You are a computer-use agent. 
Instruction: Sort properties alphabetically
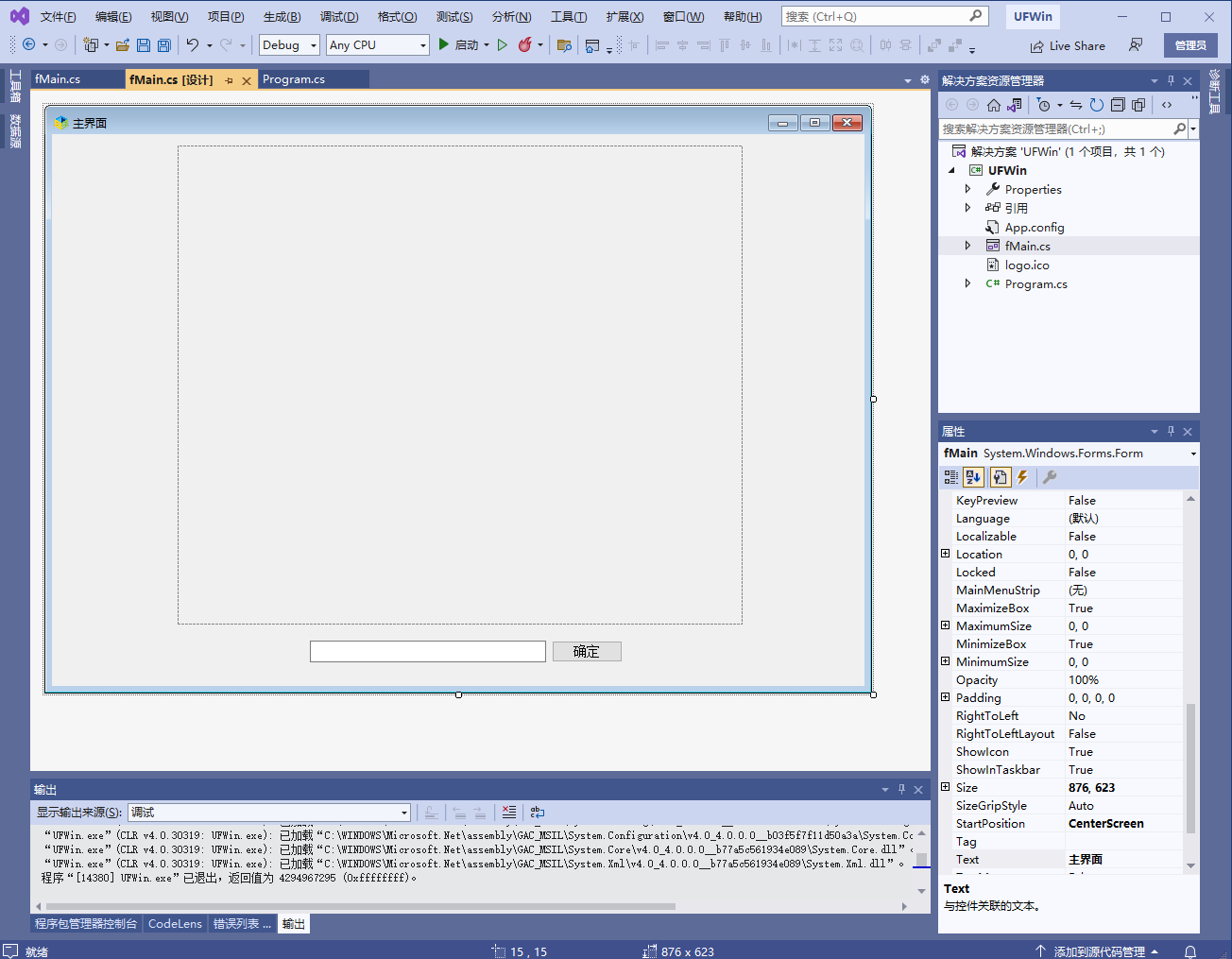click(974, 477)
